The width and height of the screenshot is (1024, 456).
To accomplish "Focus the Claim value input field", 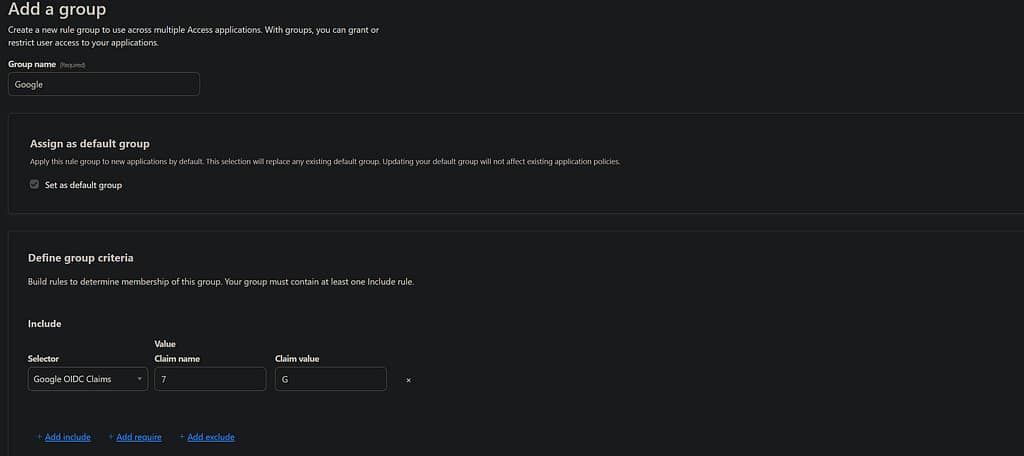I will [330, 379].
